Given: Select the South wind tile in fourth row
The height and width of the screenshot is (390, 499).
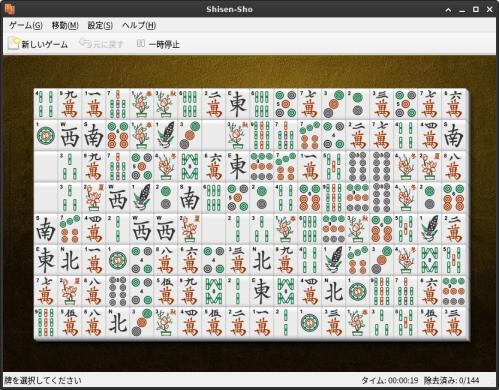Looking at the screenshot, I should click(x=190, y=198).
